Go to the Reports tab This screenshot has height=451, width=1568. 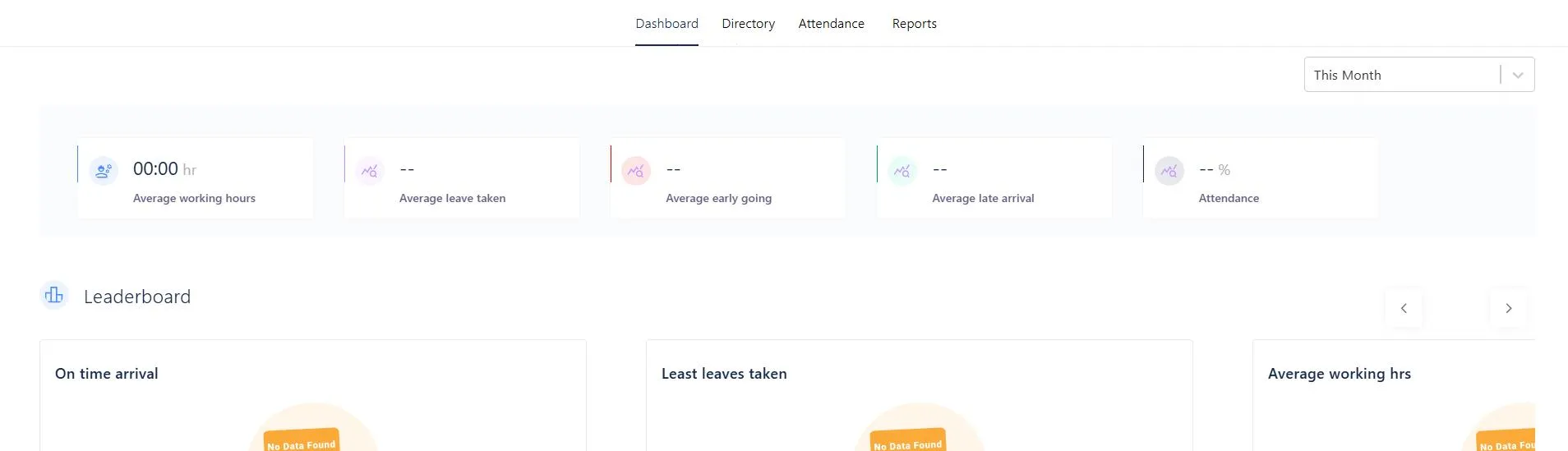tap(914, 24)
